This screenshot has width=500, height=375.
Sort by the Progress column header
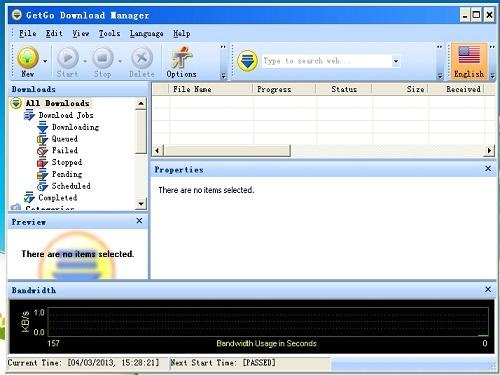pyautogui.click(x=284, y=89)
